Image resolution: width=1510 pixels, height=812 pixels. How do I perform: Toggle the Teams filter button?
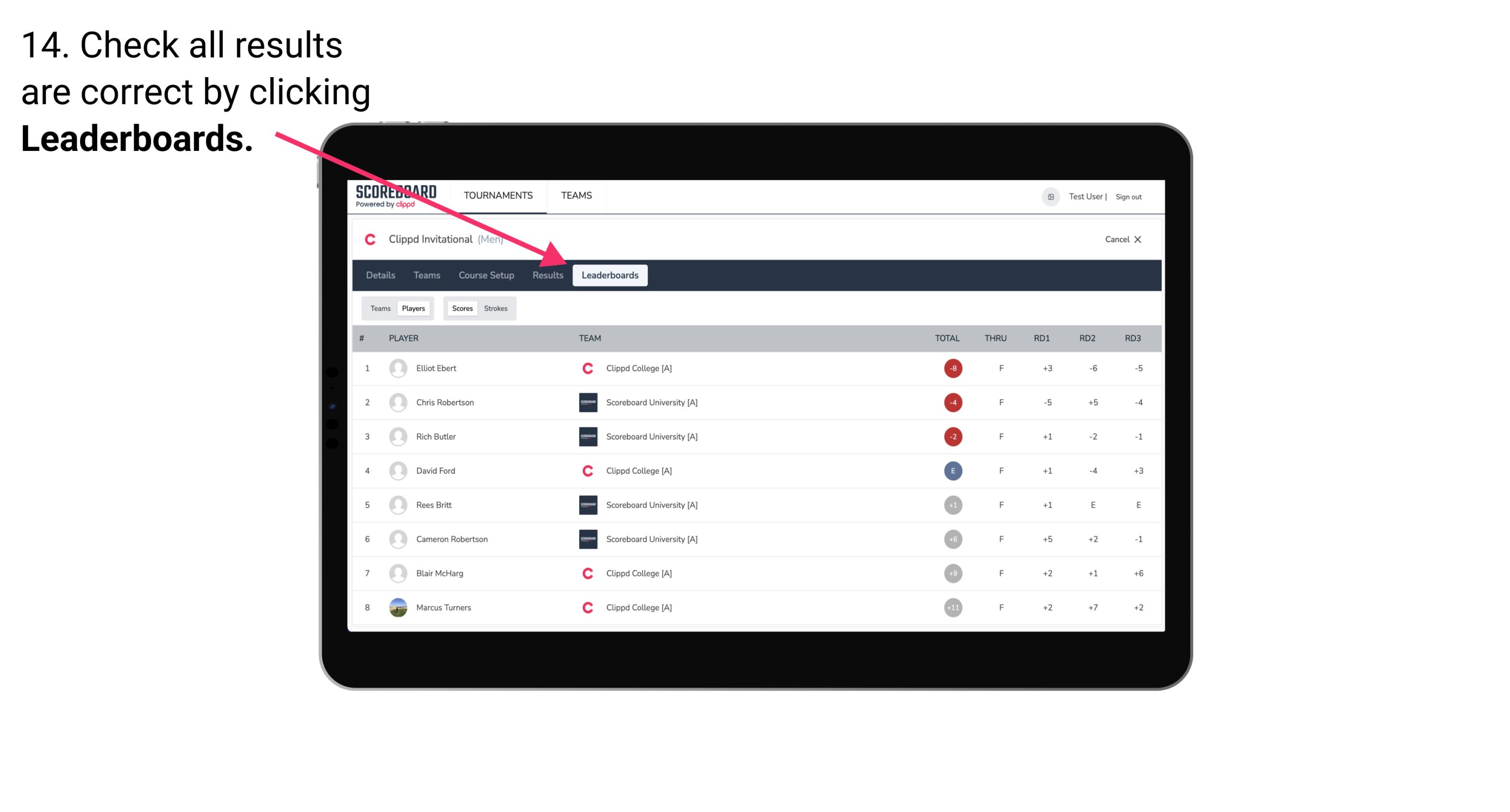point(378,308)
